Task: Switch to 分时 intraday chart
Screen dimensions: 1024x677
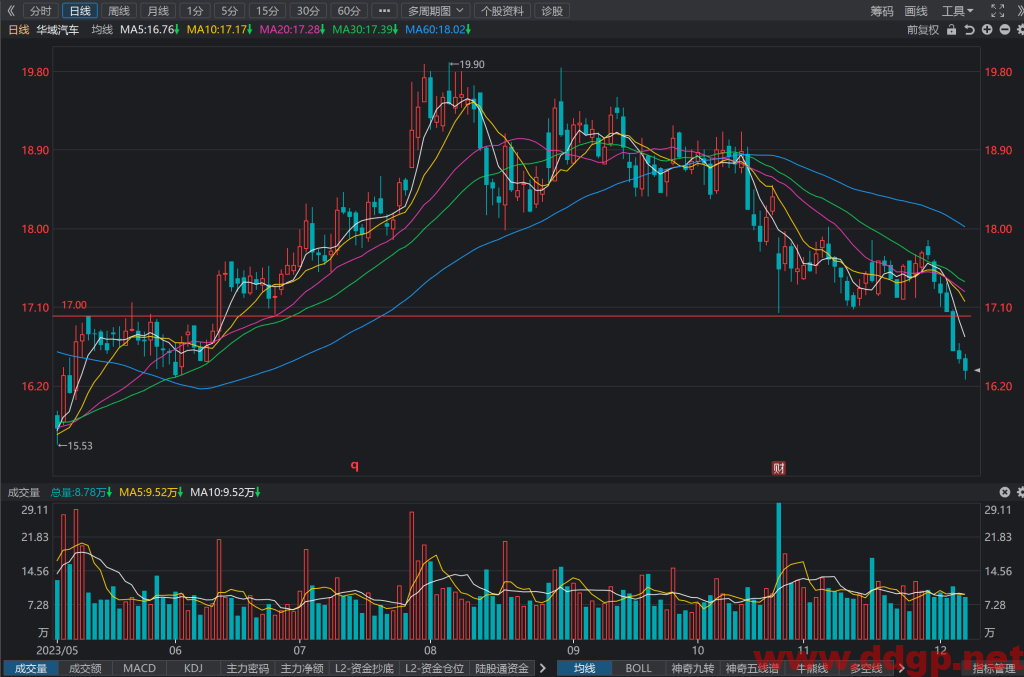Action: click(x=40, y=11)
